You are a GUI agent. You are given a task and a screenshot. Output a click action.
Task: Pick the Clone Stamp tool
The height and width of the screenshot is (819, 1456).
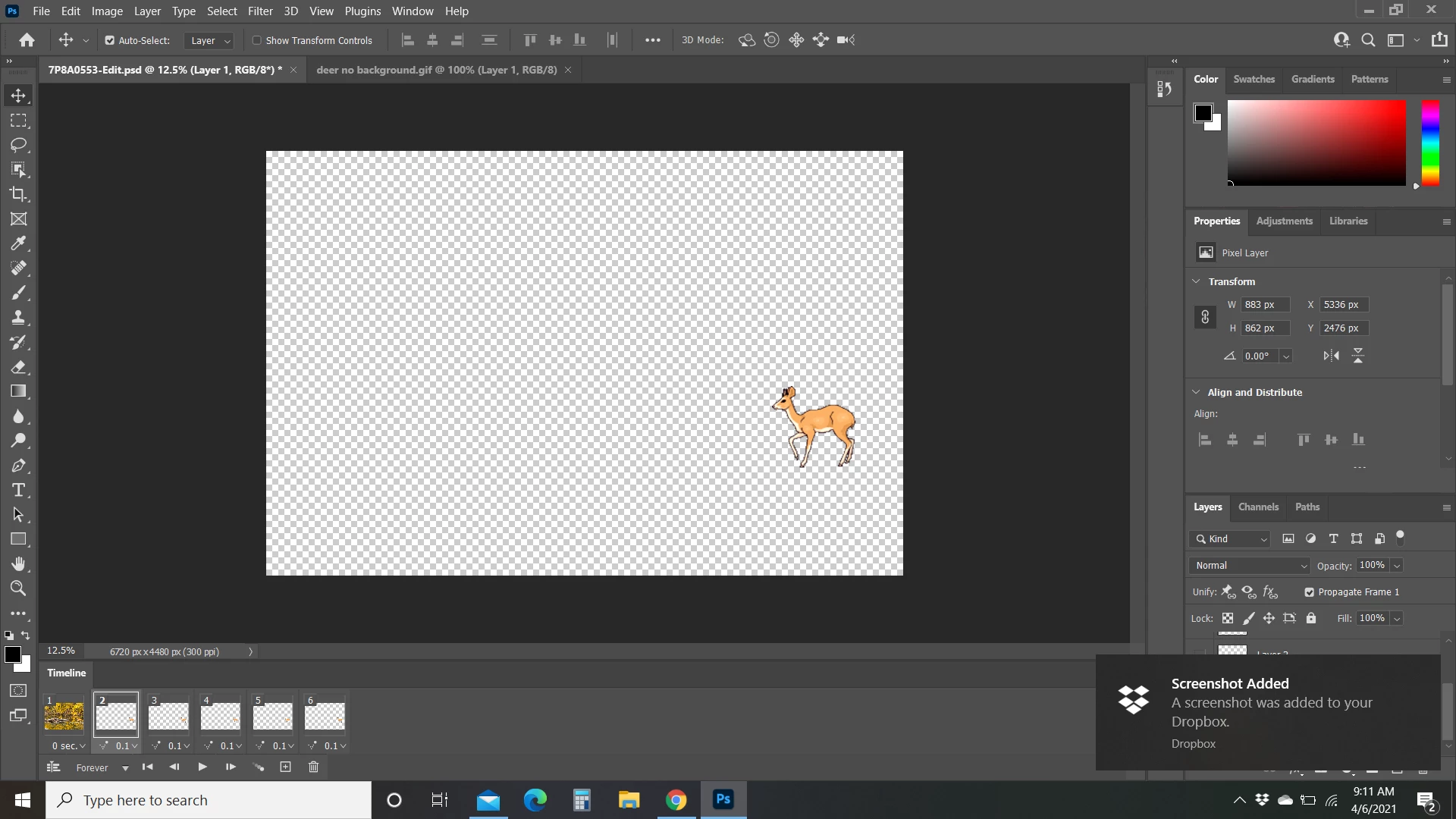coord(19,318)
